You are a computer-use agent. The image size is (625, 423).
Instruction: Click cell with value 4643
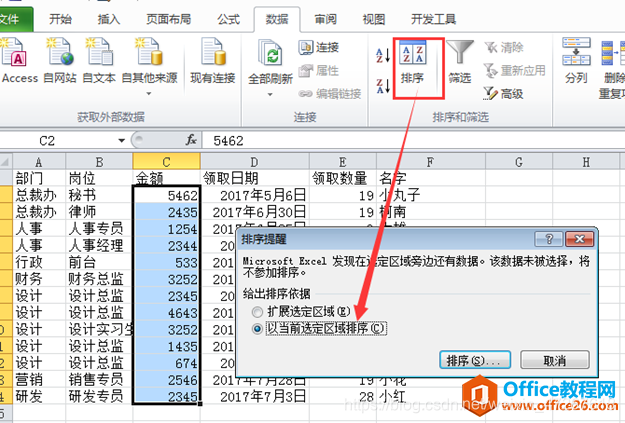166,313
